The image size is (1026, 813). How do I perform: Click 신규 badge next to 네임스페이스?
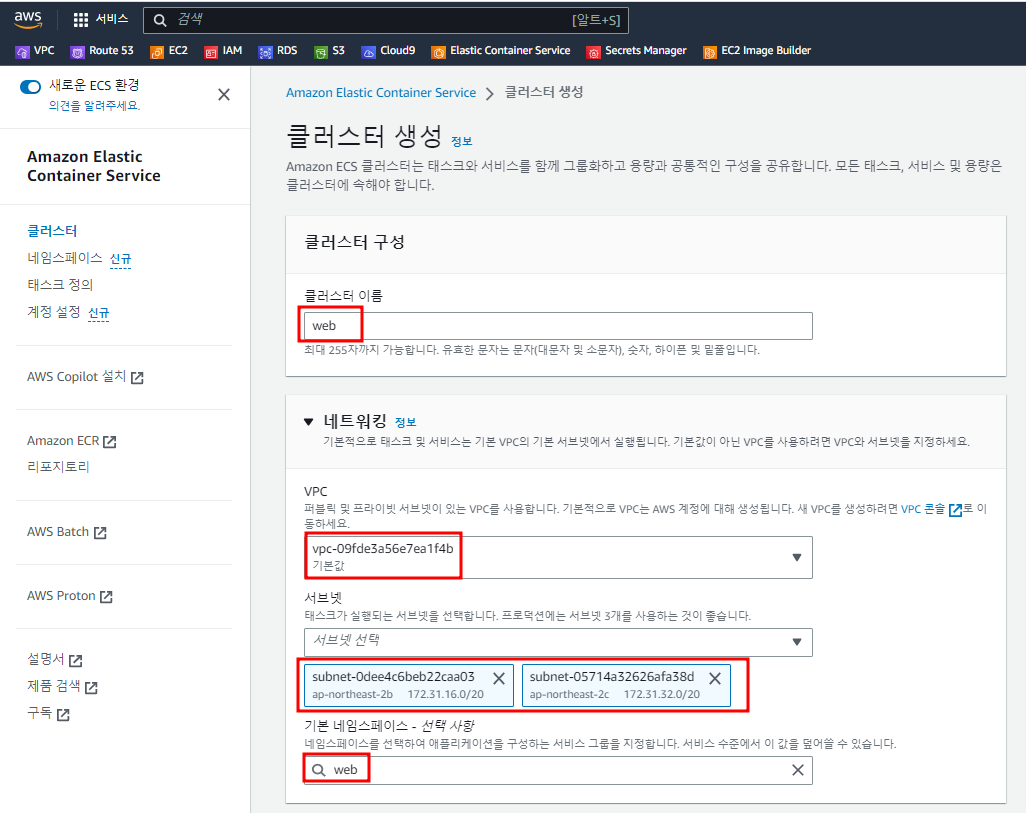coord(120,259)
